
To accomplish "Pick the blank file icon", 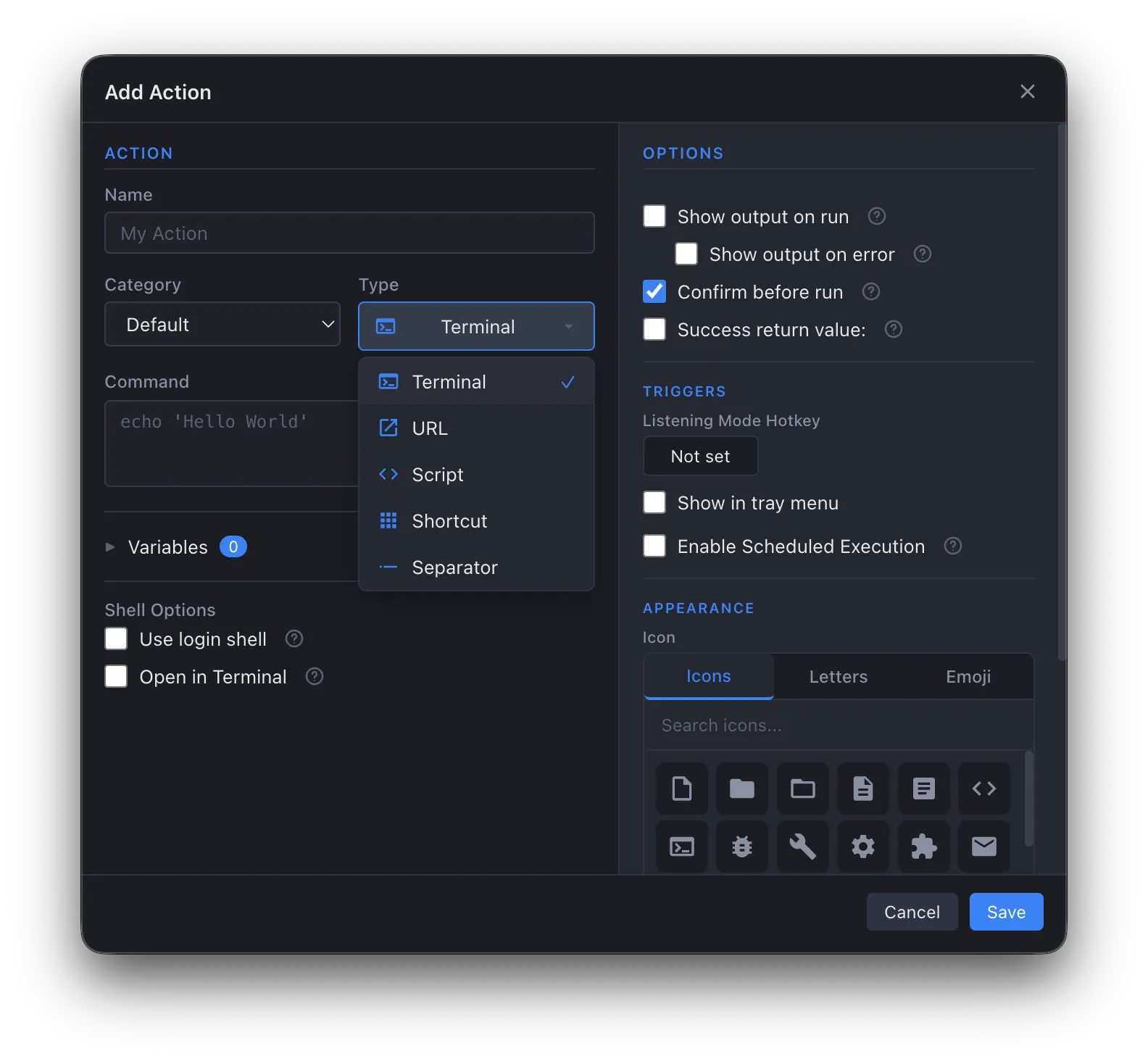I will [681, 789].
